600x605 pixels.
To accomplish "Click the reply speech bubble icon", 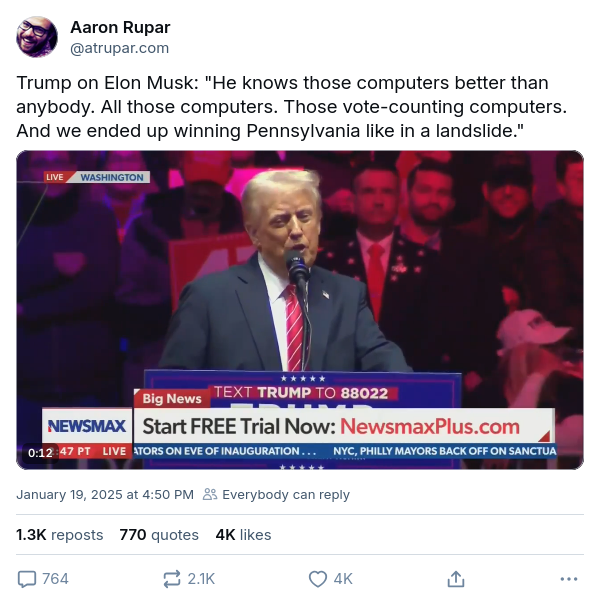I will (x=27, y=579).
